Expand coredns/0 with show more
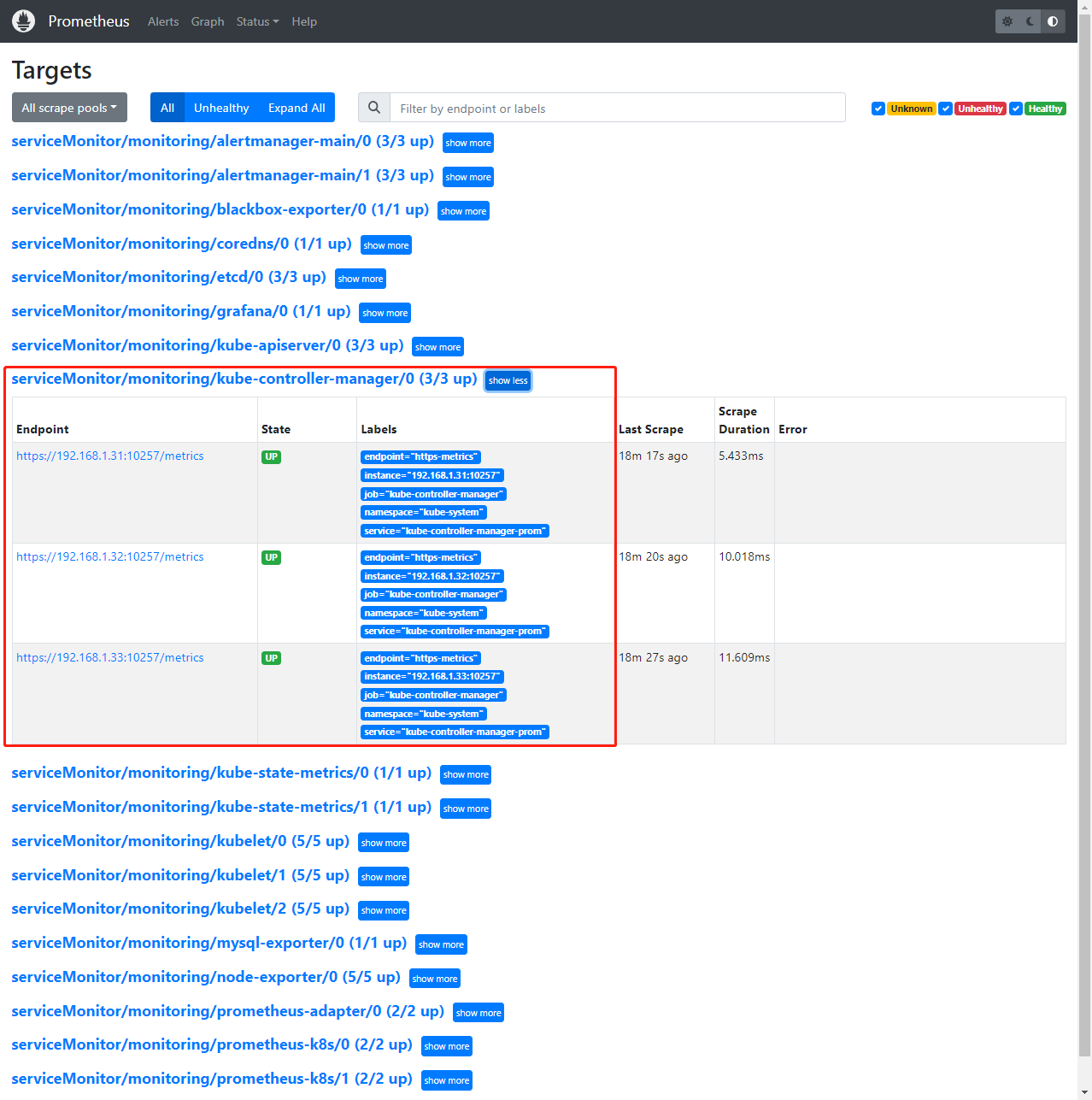Screen dimensions: 1092x1100 386,245
